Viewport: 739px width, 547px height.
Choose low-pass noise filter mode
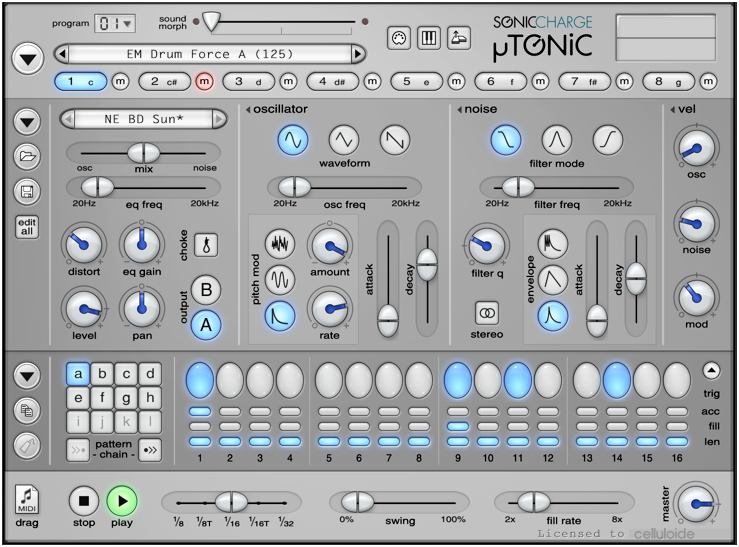click(x=506, y=140)
